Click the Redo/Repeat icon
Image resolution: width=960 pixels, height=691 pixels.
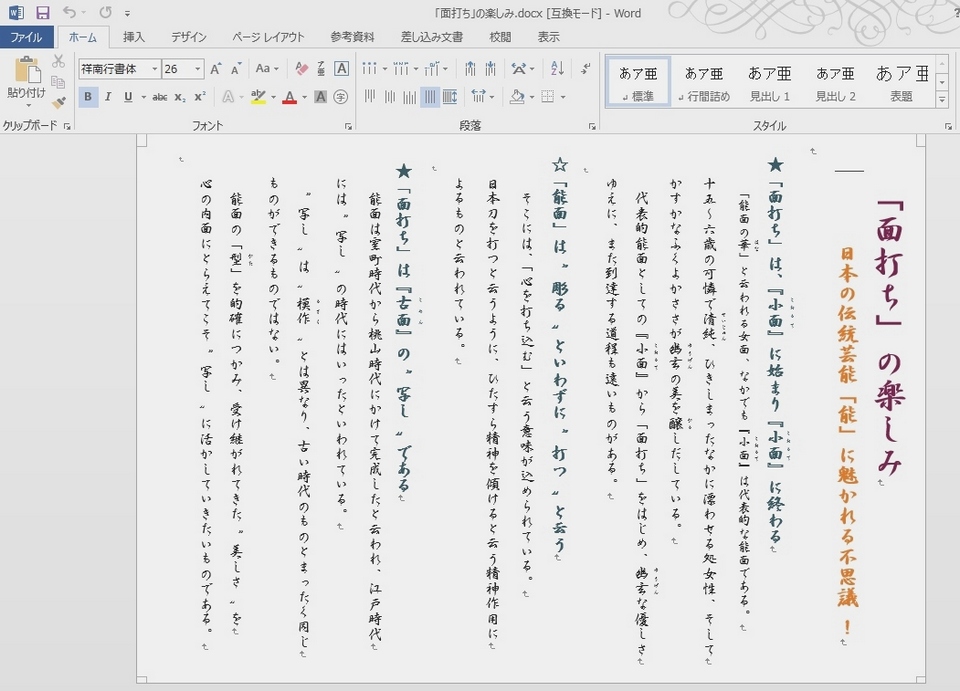pos(105,12)
